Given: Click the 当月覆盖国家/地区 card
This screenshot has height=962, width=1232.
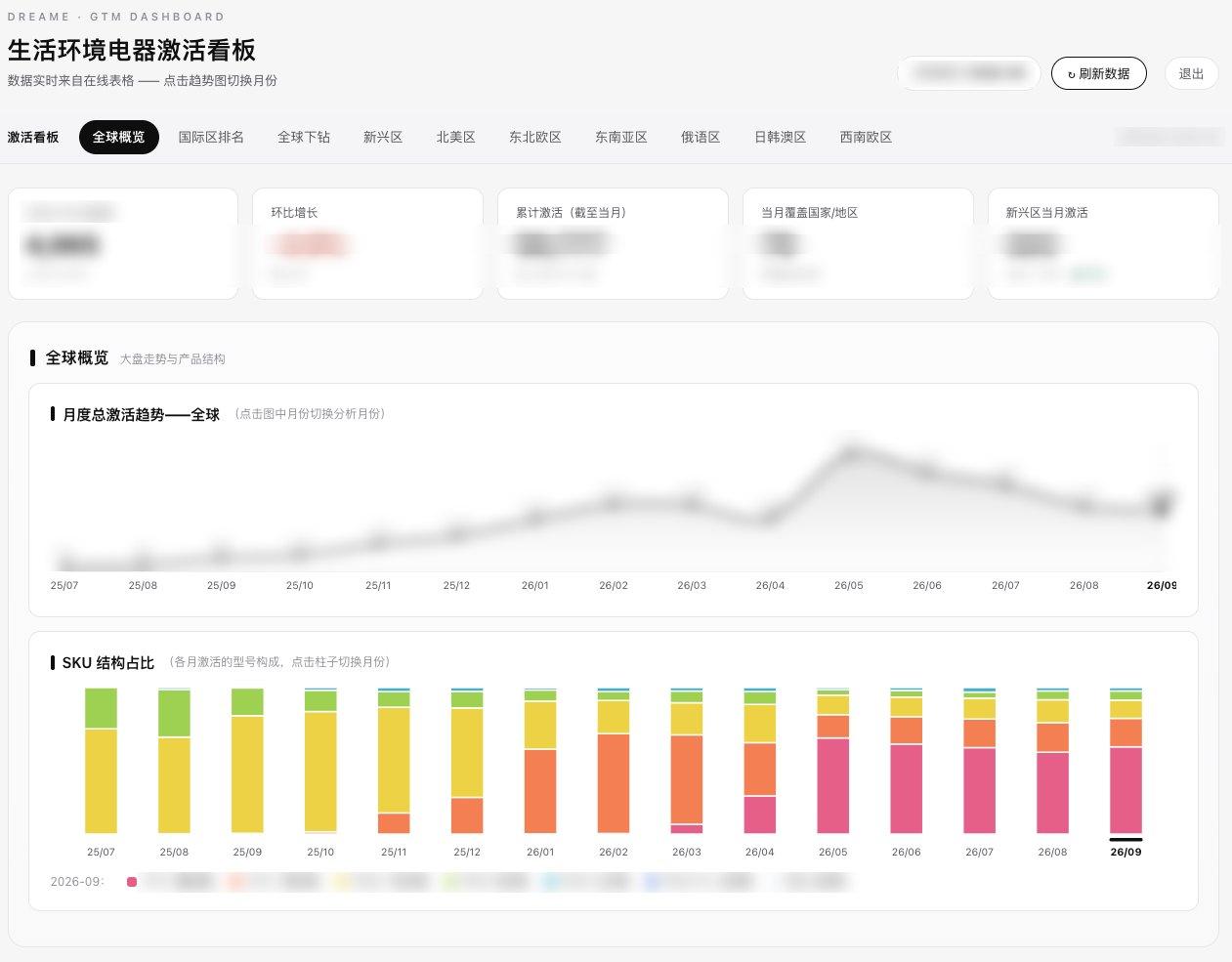Looking at the screenshot, I should (858, 243).
